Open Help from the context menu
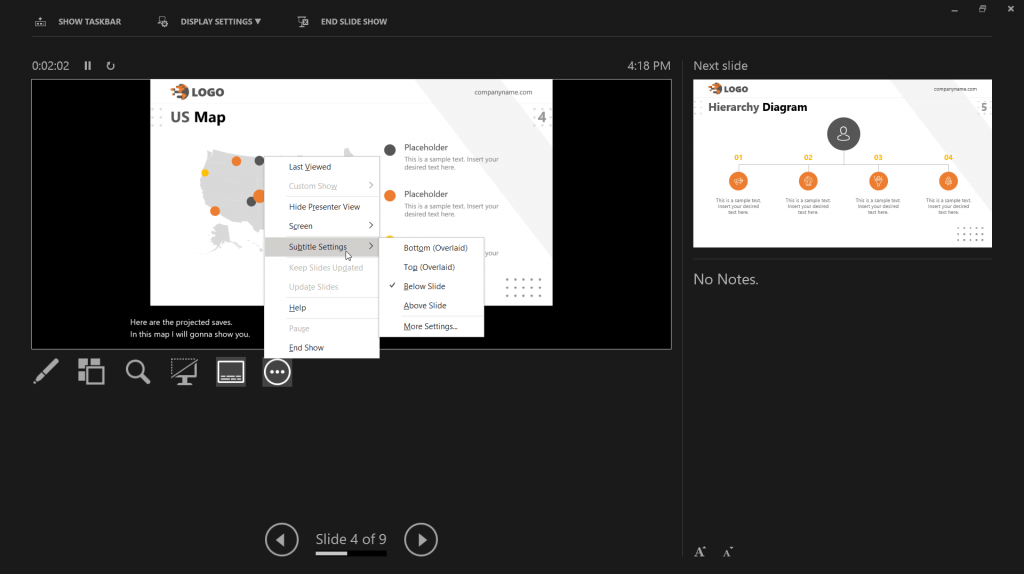This screenshot has width=1024, height=574. pyautogui.click(x=321, y=307)
